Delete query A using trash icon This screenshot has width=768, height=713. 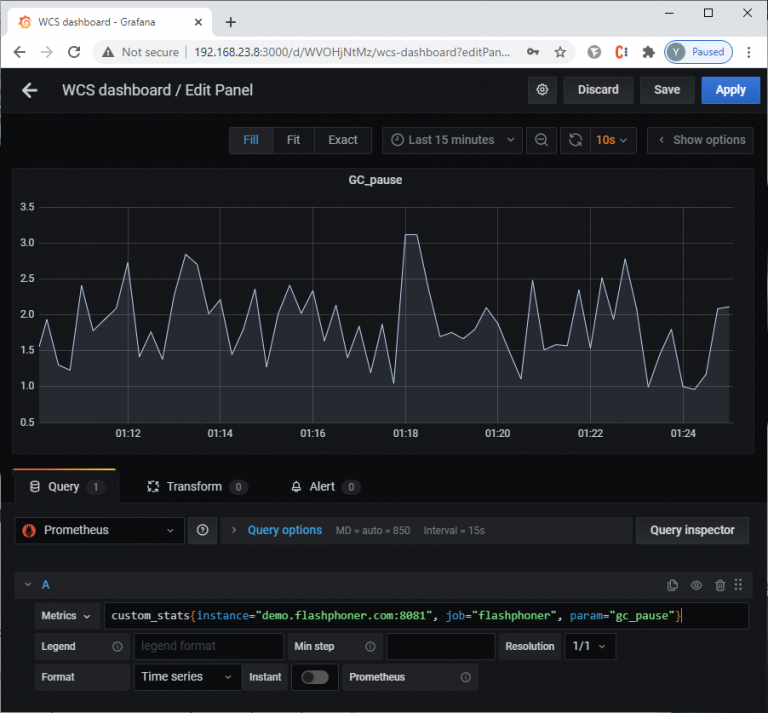pos(718,585)
